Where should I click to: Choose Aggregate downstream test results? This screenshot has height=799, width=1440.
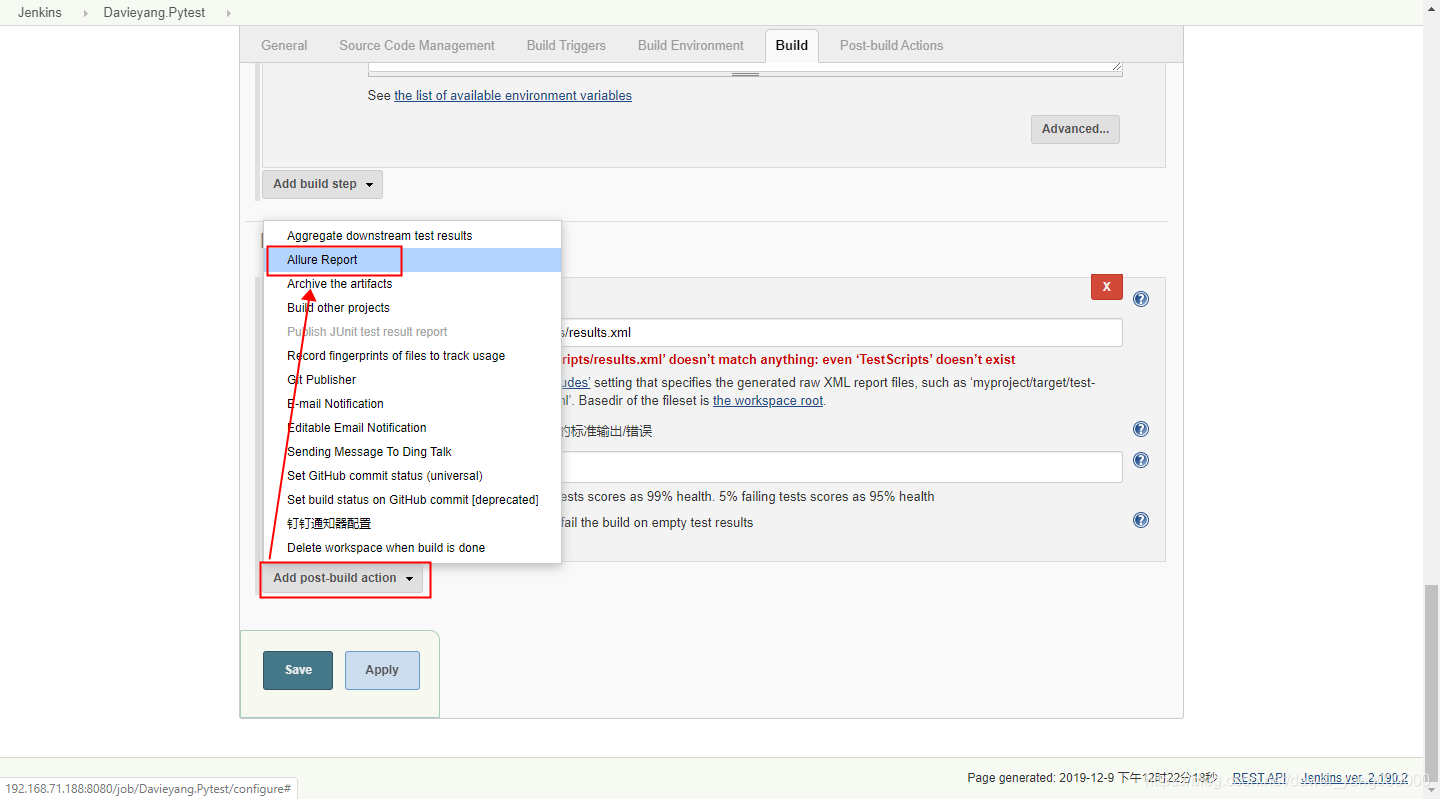pos(412,236)
